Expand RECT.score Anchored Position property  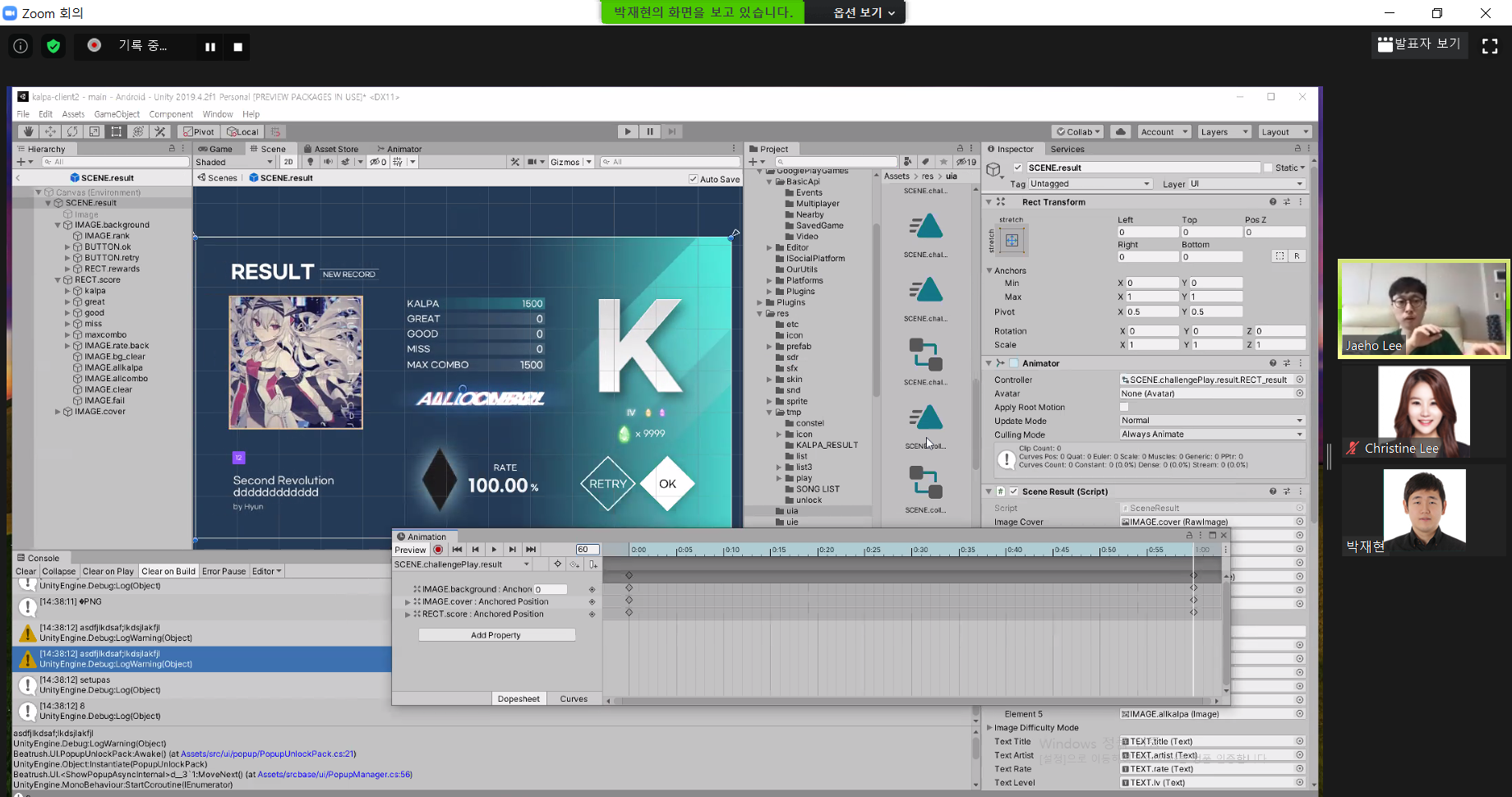(x=408, y=615)
